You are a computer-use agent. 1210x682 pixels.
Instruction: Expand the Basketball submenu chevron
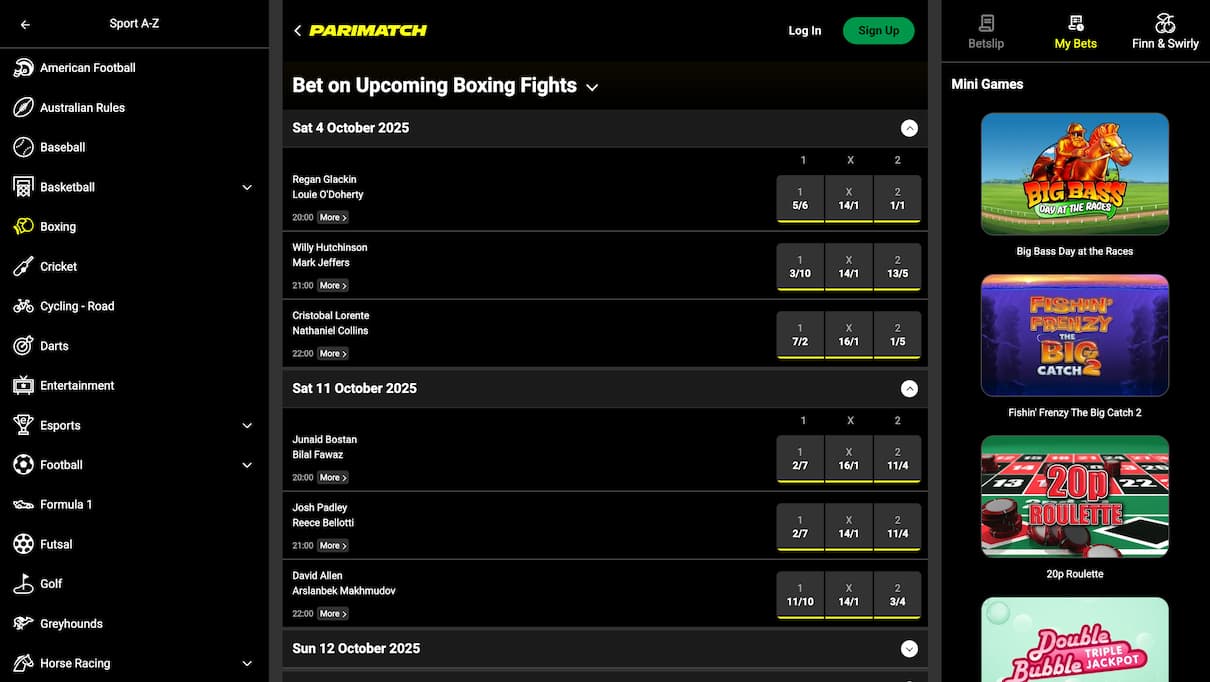pyautogui.click(x=247, y=187)
